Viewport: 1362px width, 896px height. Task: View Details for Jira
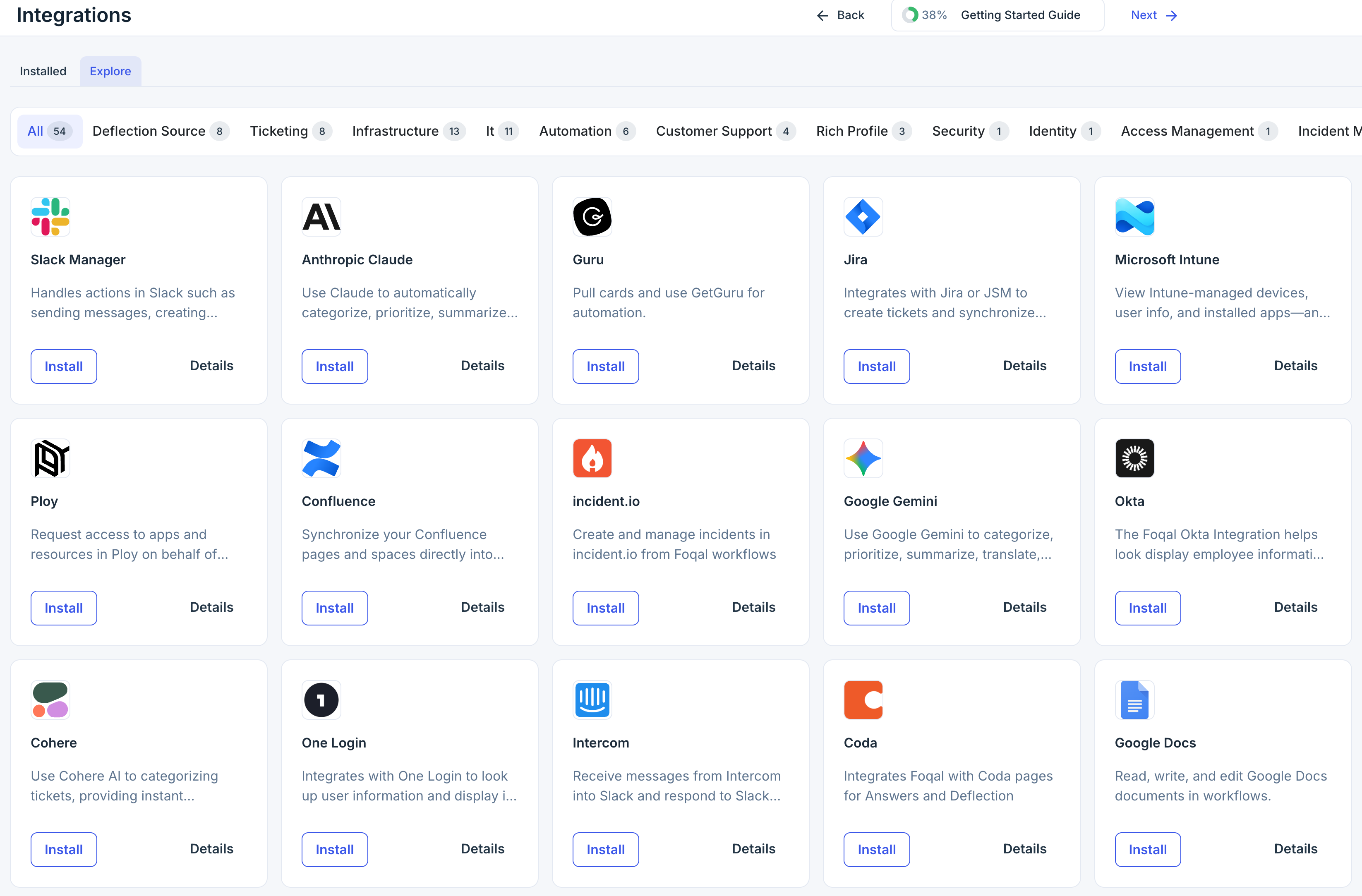1024,366
